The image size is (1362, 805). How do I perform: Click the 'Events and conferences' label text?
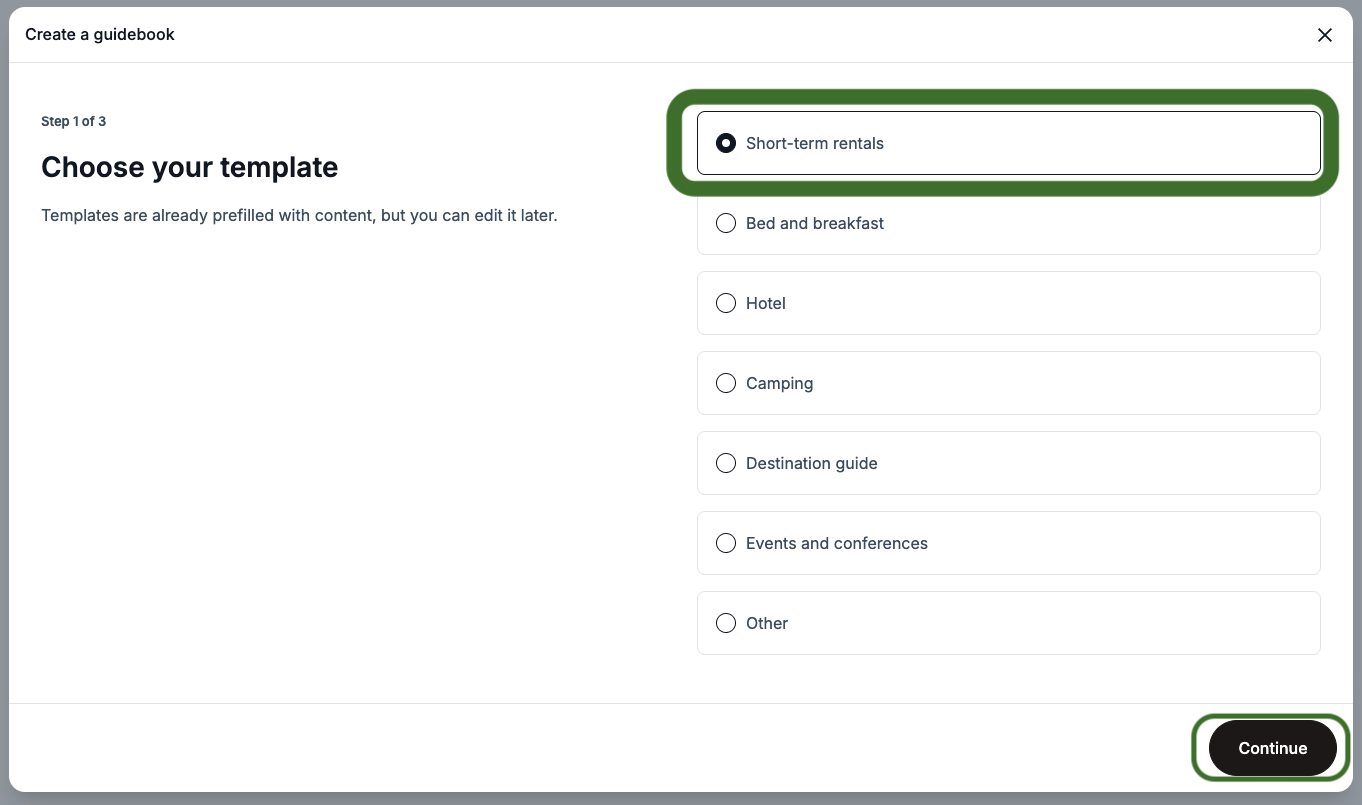(837, 543)
